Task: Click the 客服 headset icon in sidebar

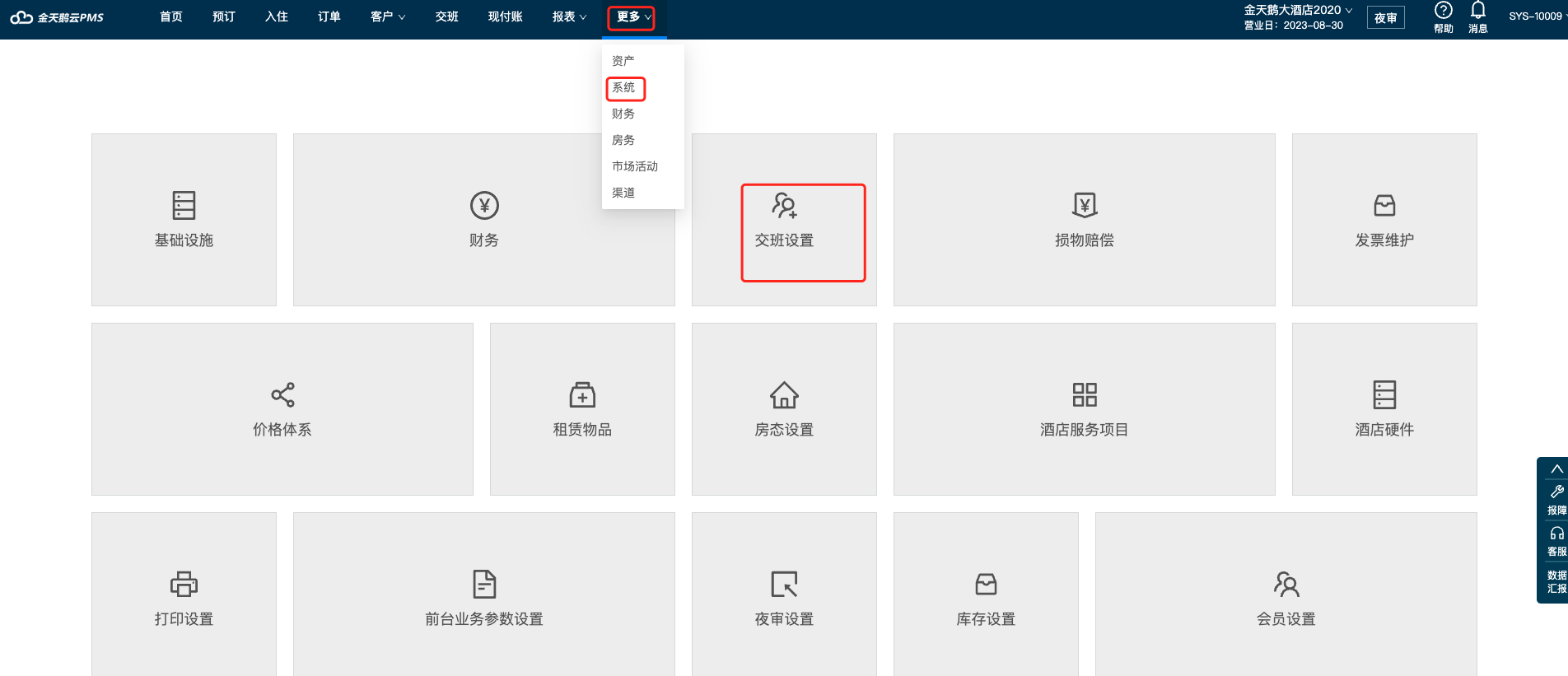Action: (1556, 533)
